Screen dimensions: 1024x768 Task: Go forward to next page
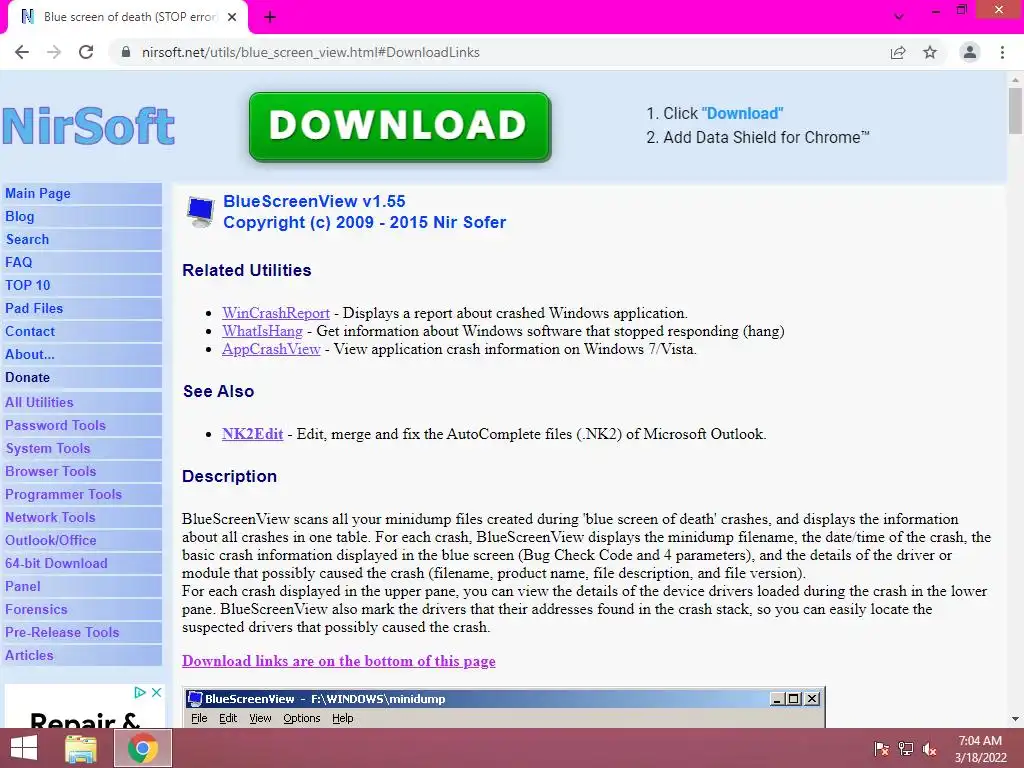tap(54, 52)
